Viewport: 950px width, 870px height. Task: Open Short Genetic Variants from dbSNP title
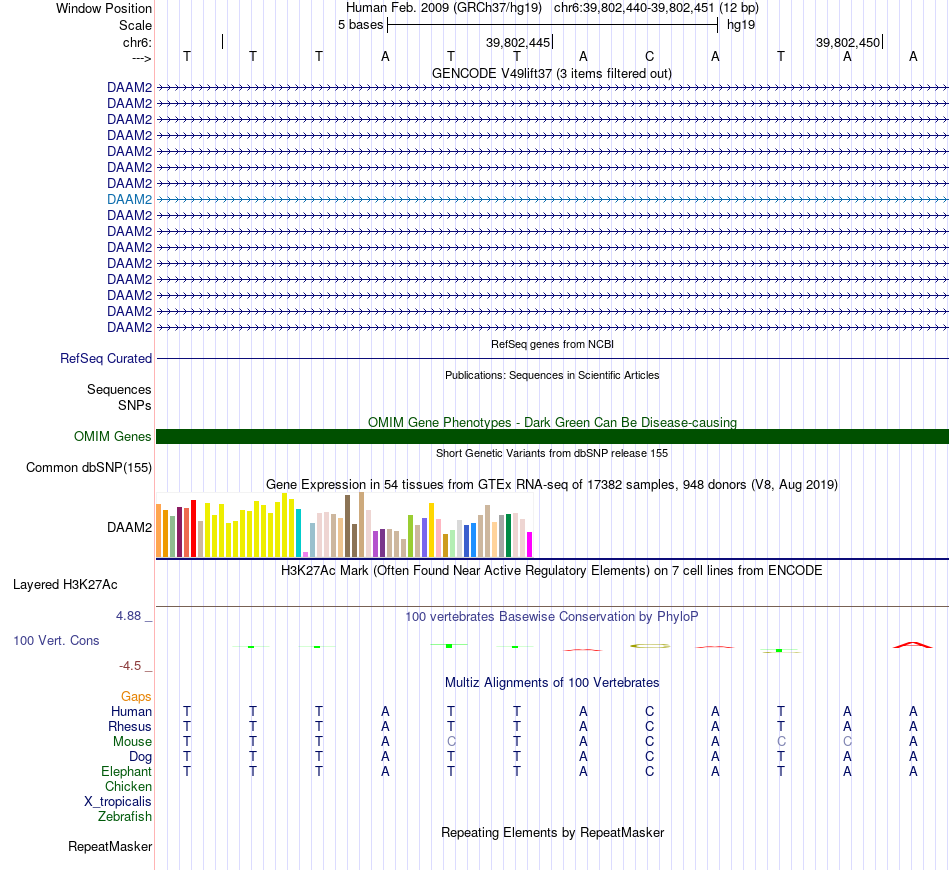[552, 453]
